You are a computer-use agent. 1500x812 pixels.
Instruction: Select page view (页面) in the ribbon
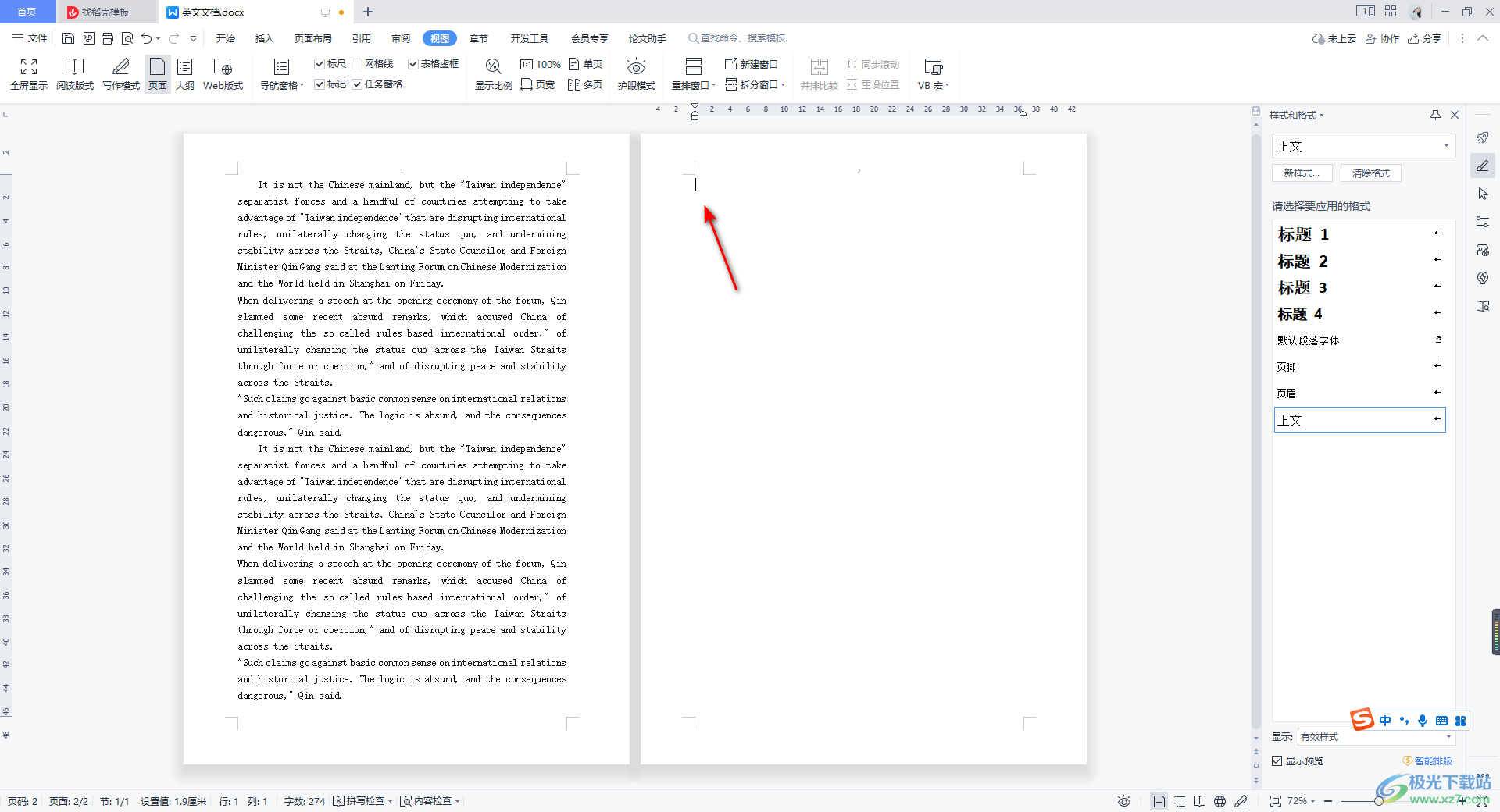pos(158,75)
